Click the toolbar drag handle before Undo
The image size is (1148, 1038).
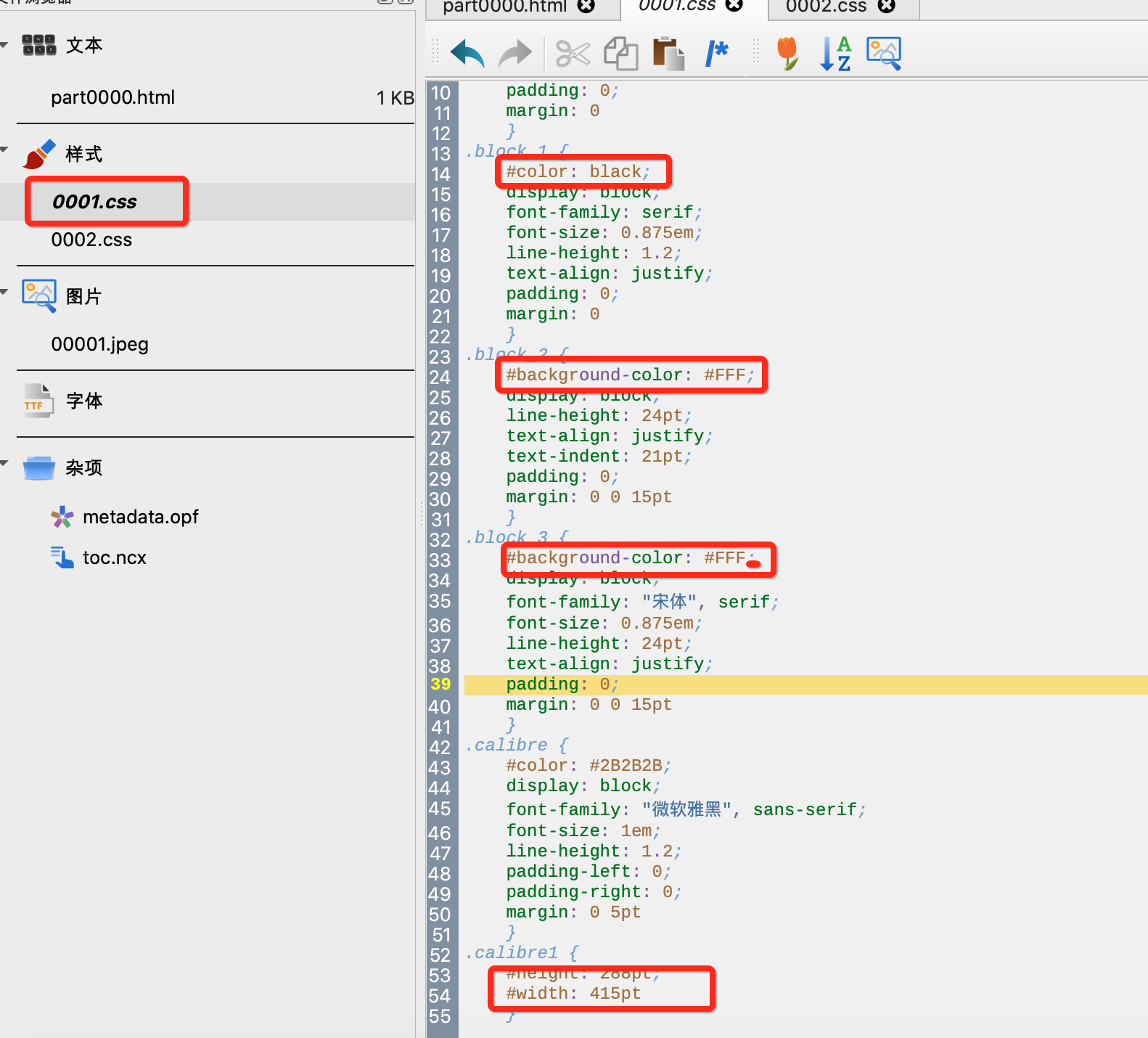[x=435, y=51]
